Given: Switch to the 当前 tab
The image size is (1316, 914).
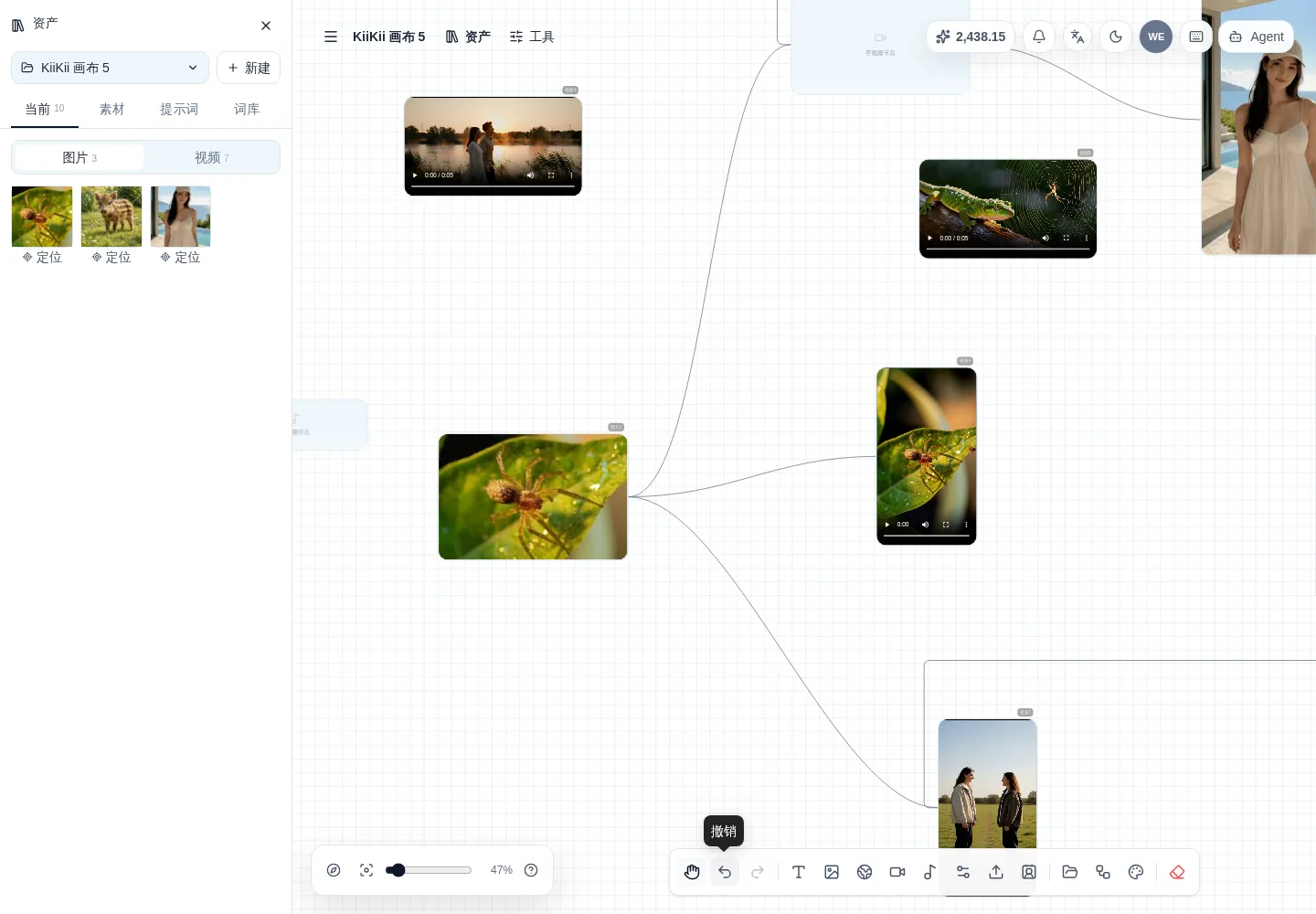Looking at the screenshot, I should (x=45, y=109).
